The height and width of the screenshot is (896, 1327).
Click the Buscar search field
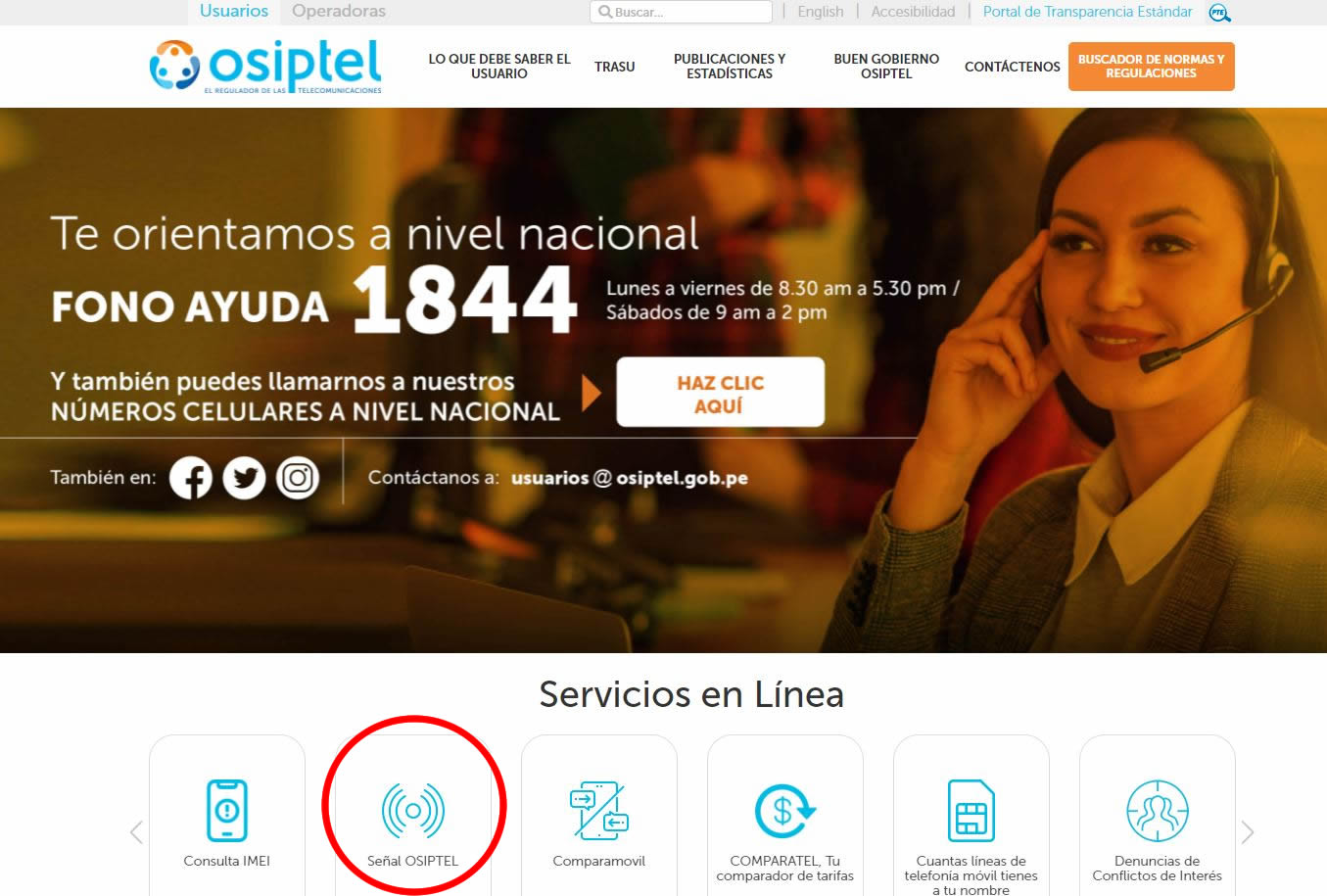click(682, 12)
